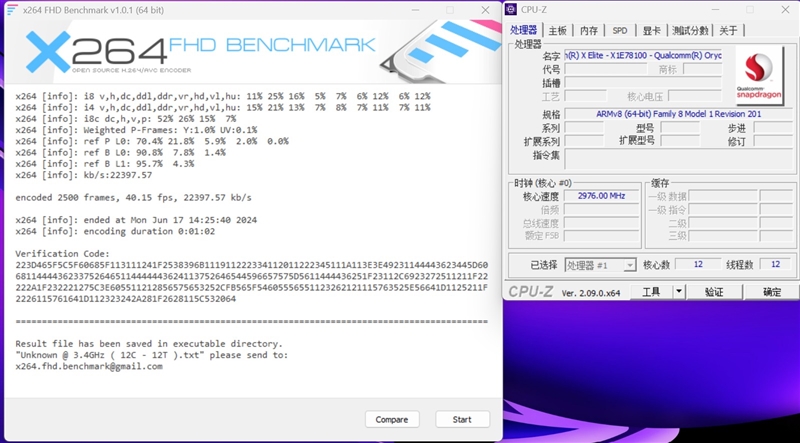Click the x264 FHD Benchmark title bar icon
The width and height of the screenshot is (800, 443).
(12, 10)
